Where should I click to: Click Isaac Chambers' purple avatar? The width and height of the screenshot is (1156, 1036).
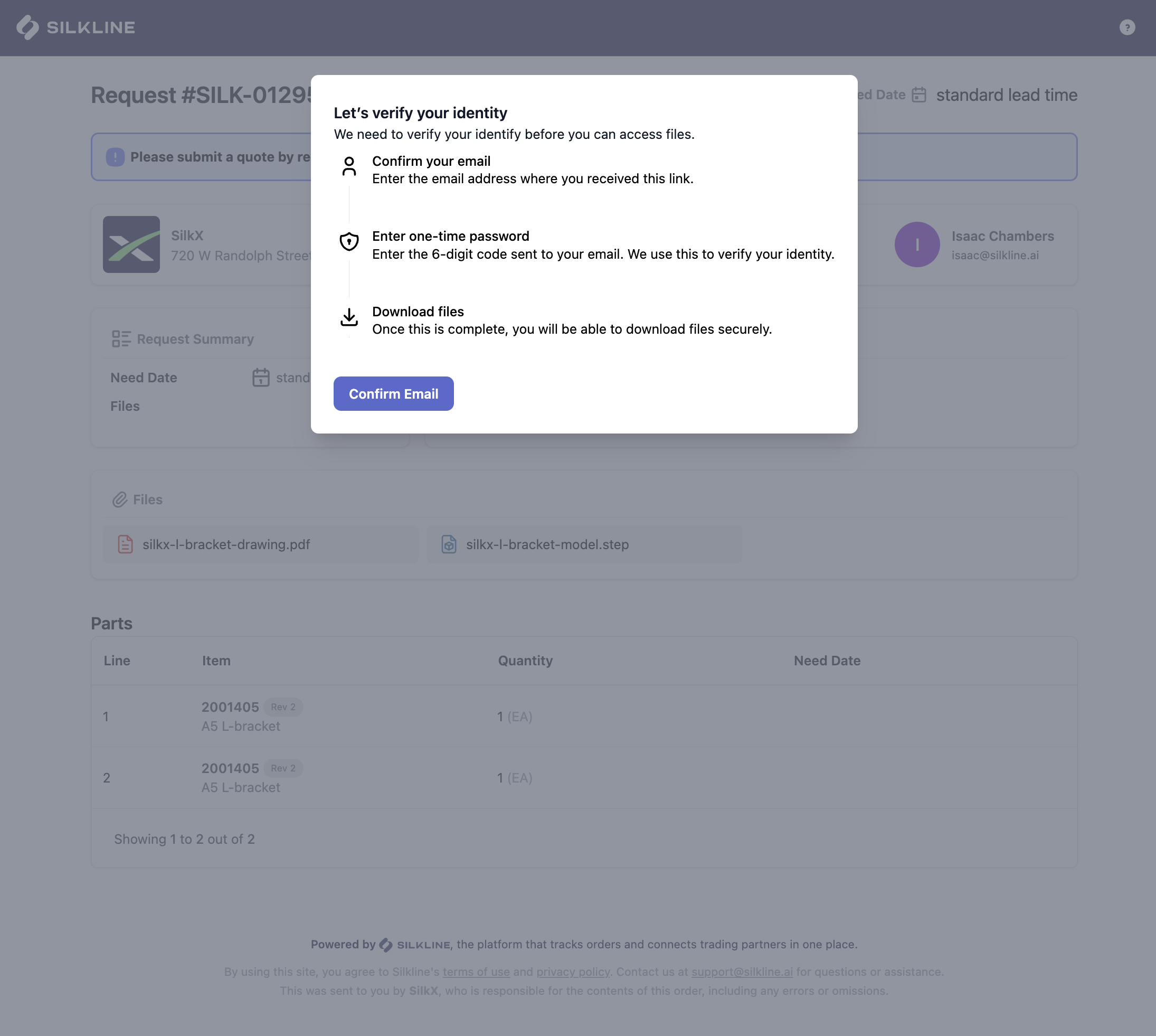click(x=916, y=244)
